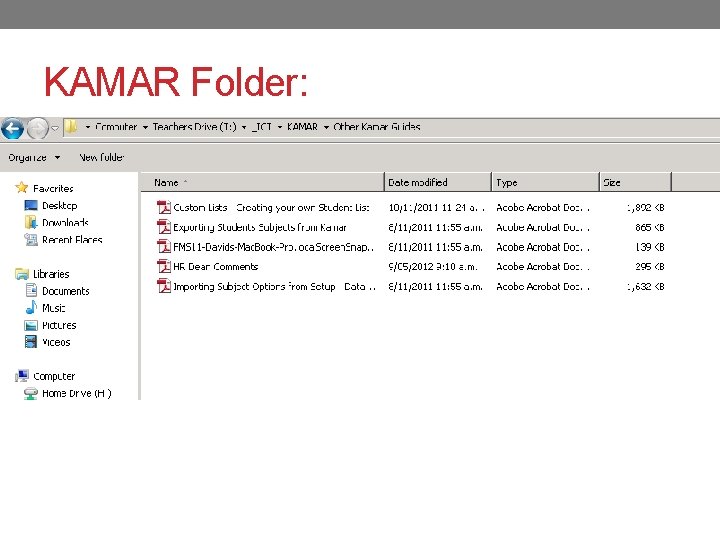The image size is (720, 540).
Task: Select Computer in the address path
Action: point(116,127)
